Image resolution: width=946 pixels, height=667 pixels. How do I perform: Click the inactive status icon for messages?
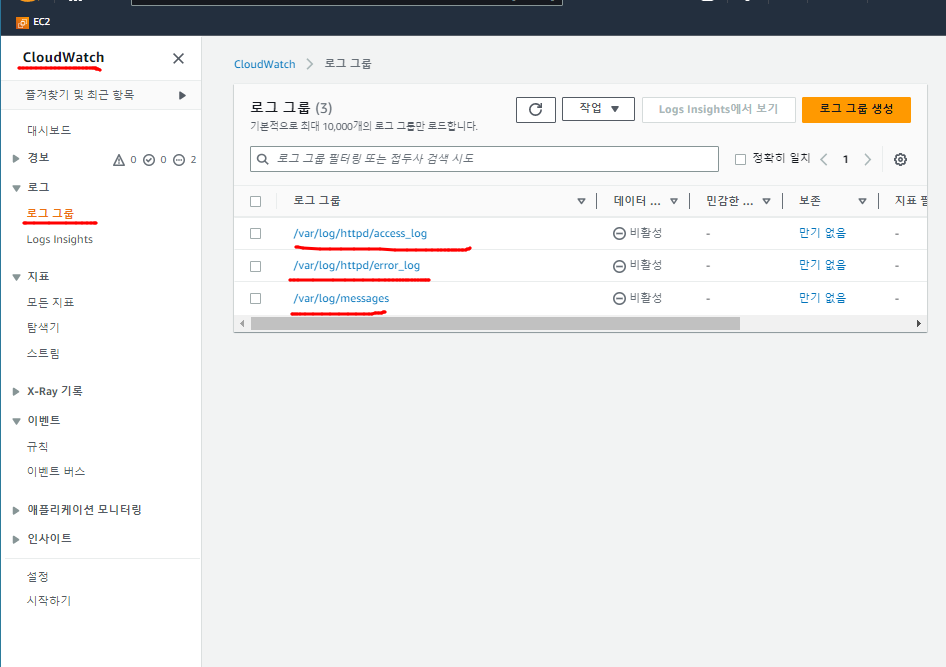(x=619, y=298)
